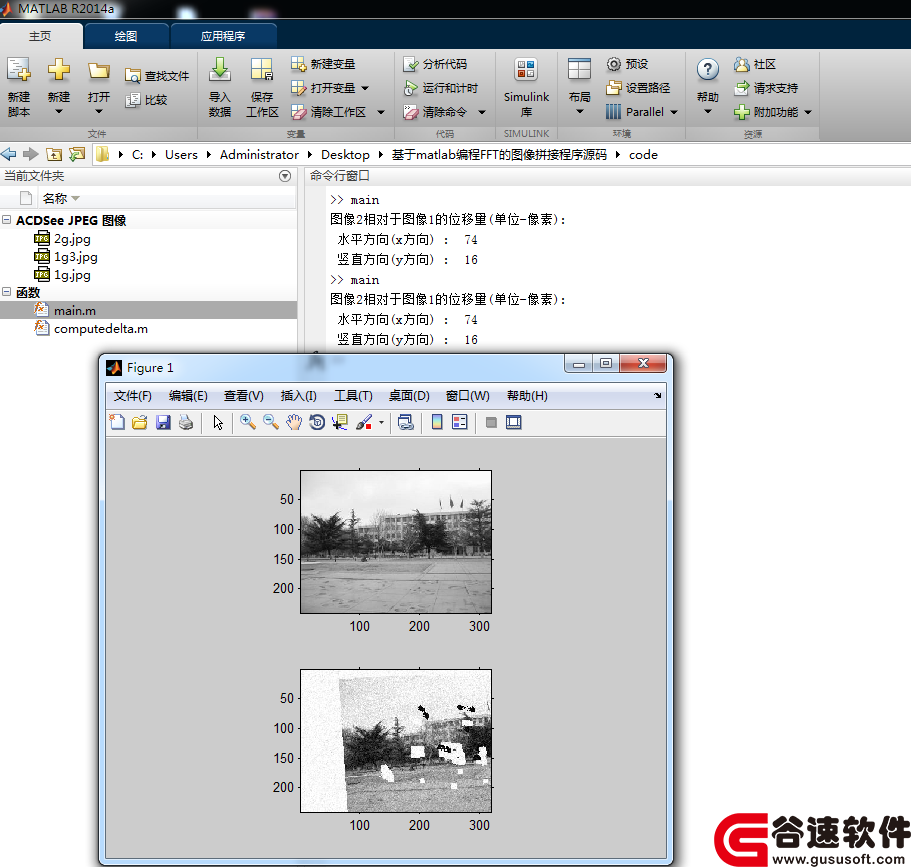This screenshot has height=867, width=911.
Task: Open the New (新建) dropdown arrow
Action: tap(59, 112)
